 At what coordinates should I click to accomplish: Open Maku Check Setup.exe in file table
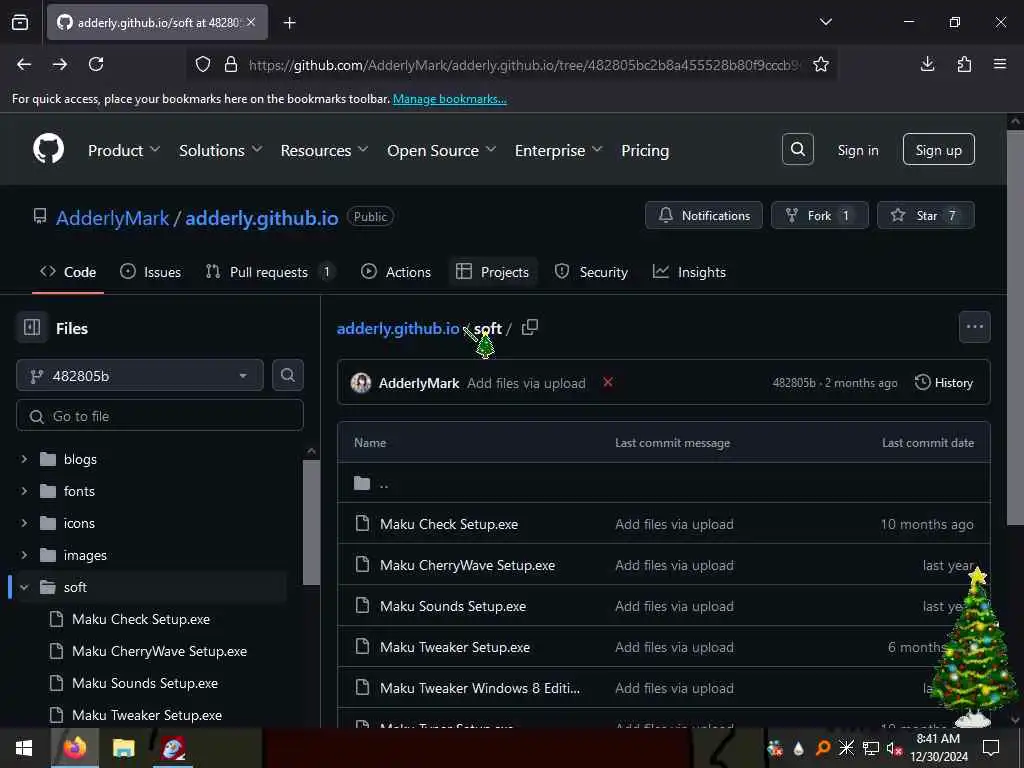tap(449, 524)
